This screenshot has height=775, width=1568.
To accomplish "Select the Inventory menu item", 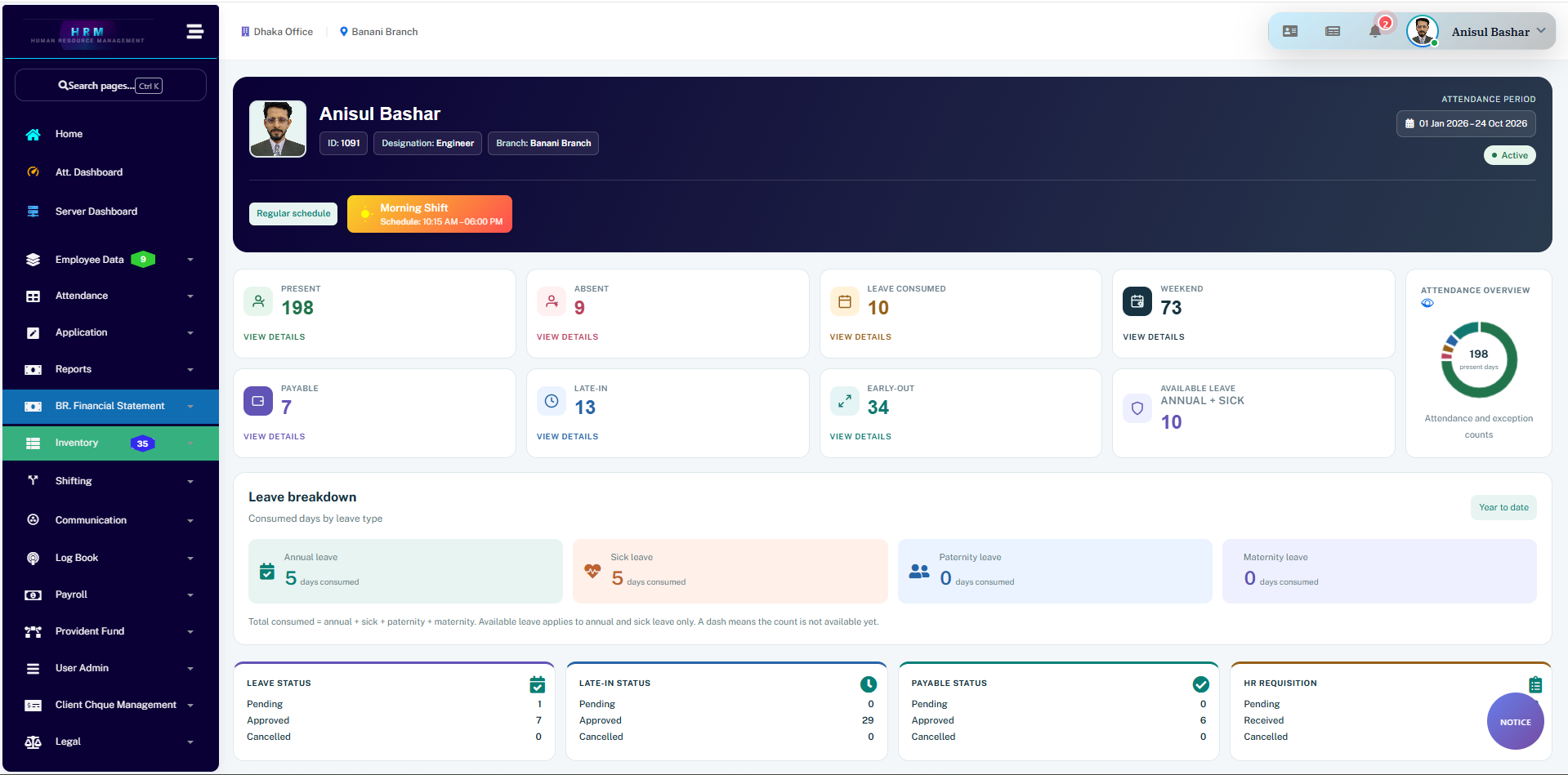I will (110, 443).
